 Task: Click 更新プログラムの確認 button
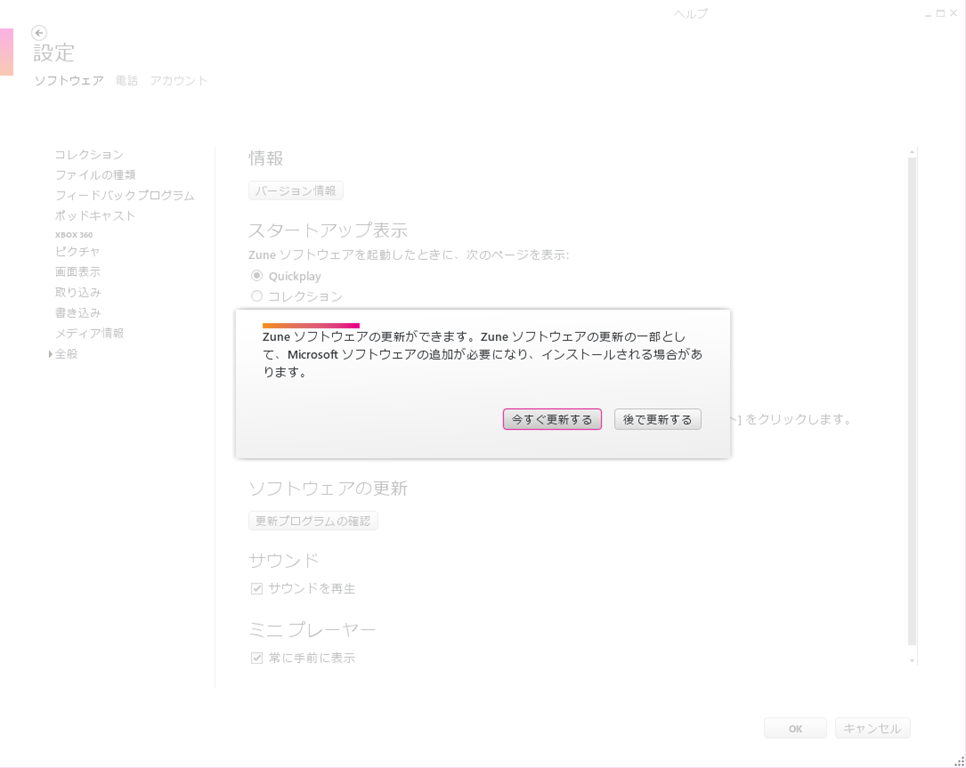[x=313, y=521]
